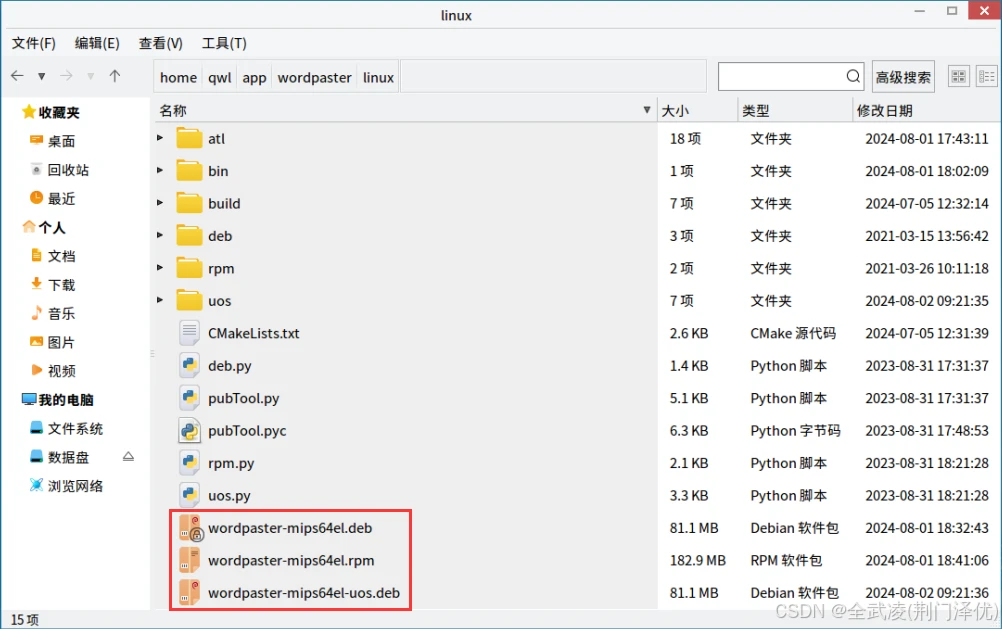
Task: Expand the rpm folder
Action: click(160, 268)
